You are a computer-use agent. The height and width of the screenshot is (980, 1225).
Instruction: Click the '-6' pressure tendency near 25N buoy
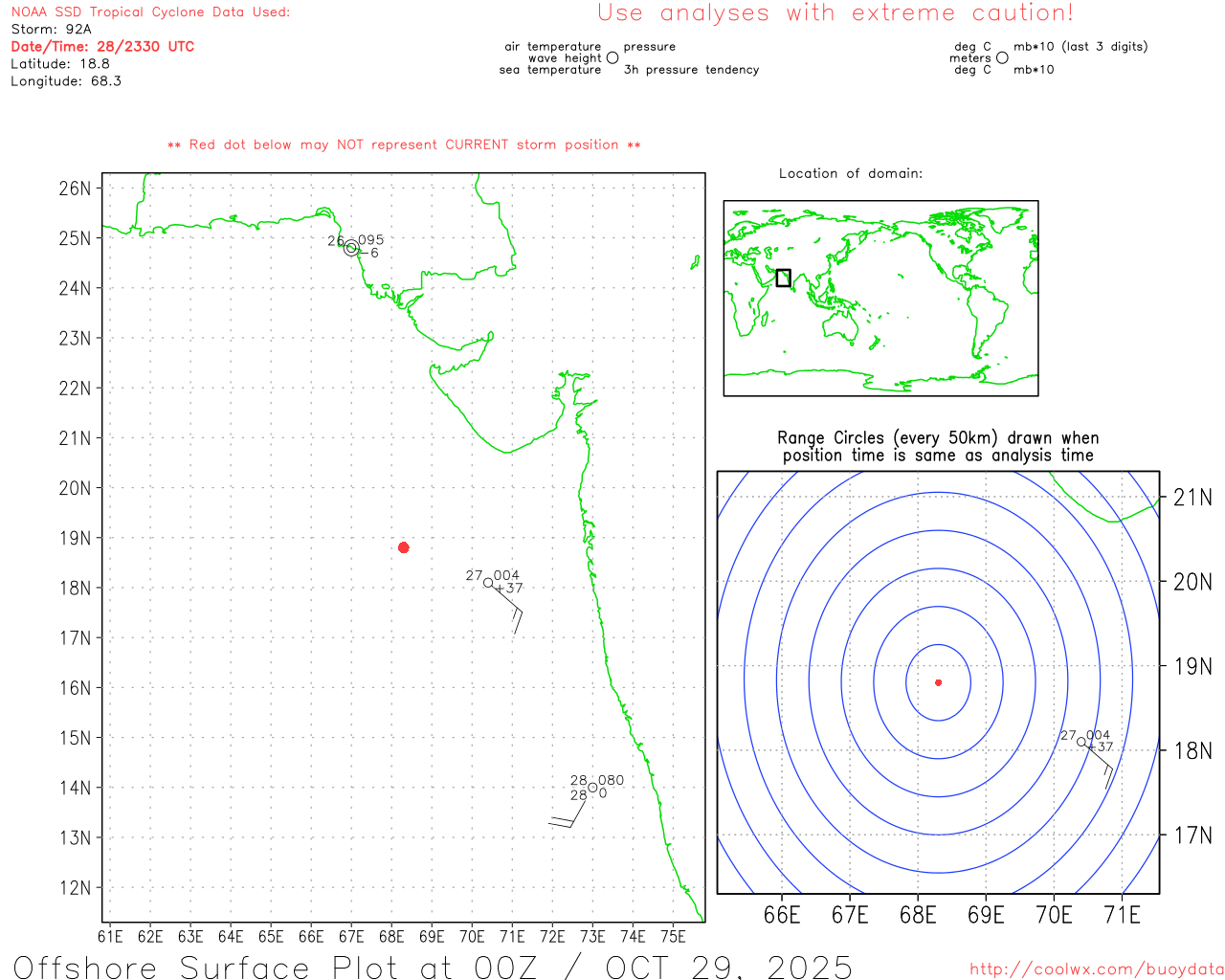pos(367,254)
